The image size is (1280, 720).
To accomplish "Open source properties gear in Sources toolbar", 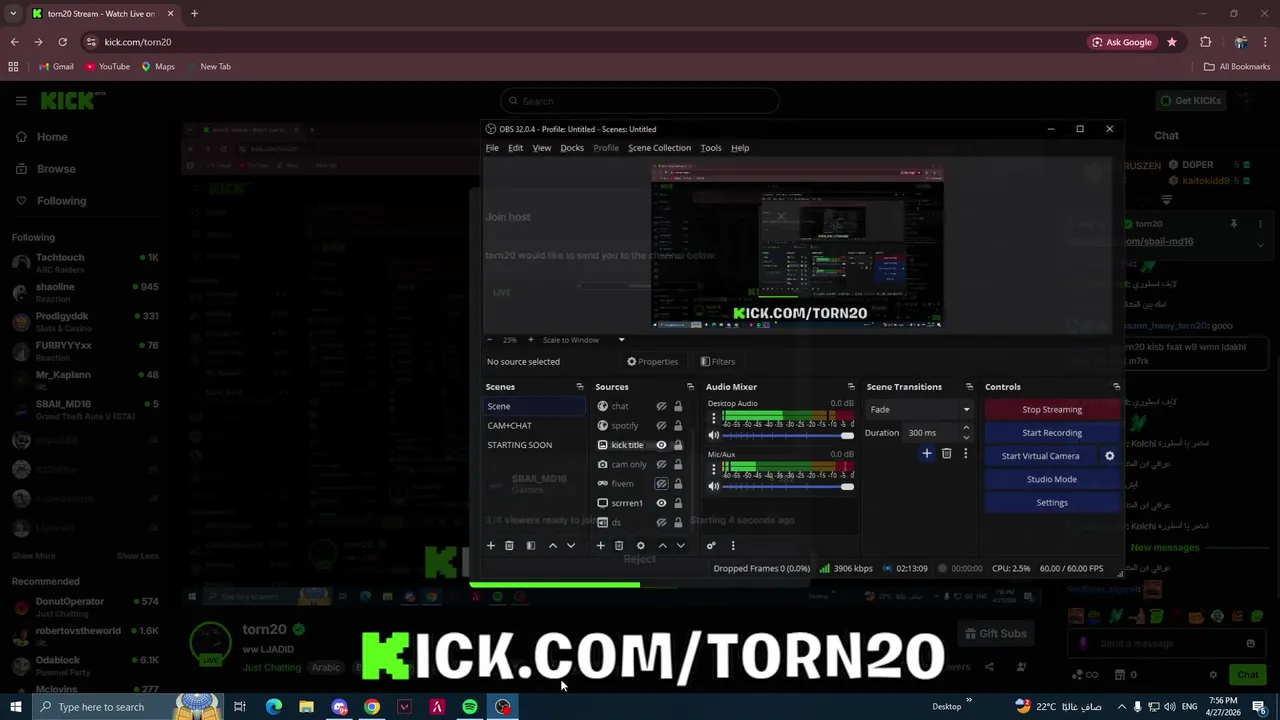I will pos(641,546).
